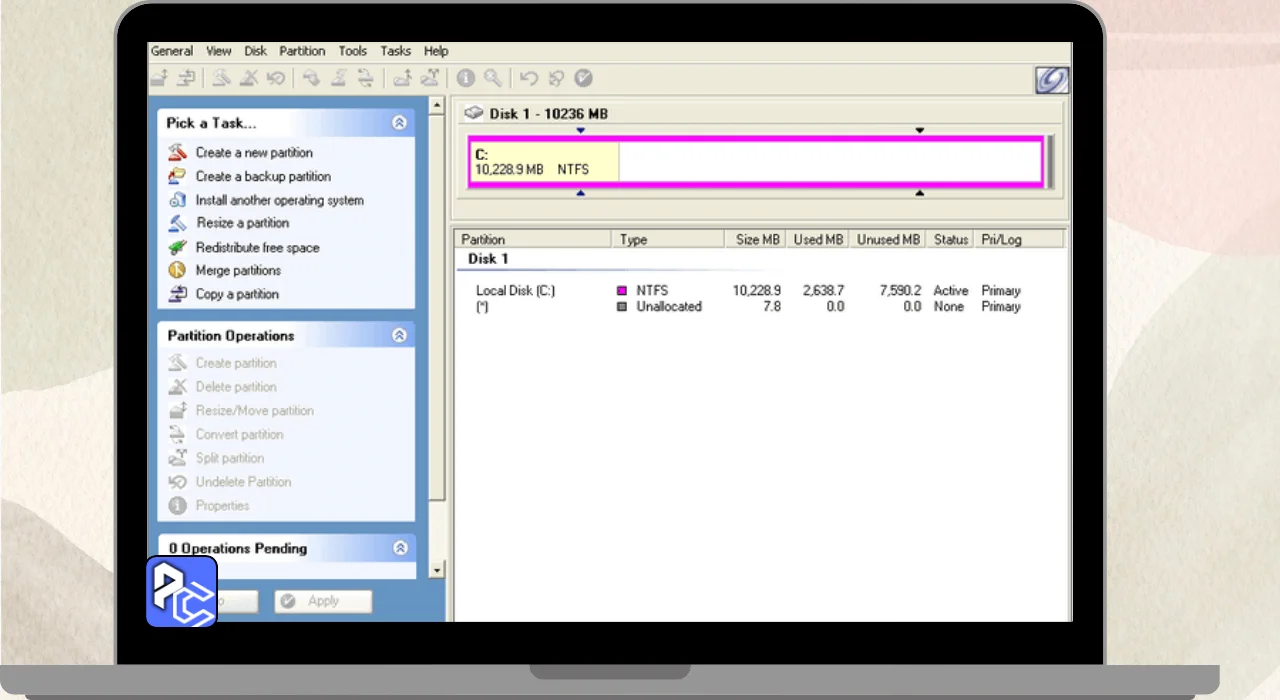
Task: Collapse the Pick a Task panel
Action: [x=399, y=123]
